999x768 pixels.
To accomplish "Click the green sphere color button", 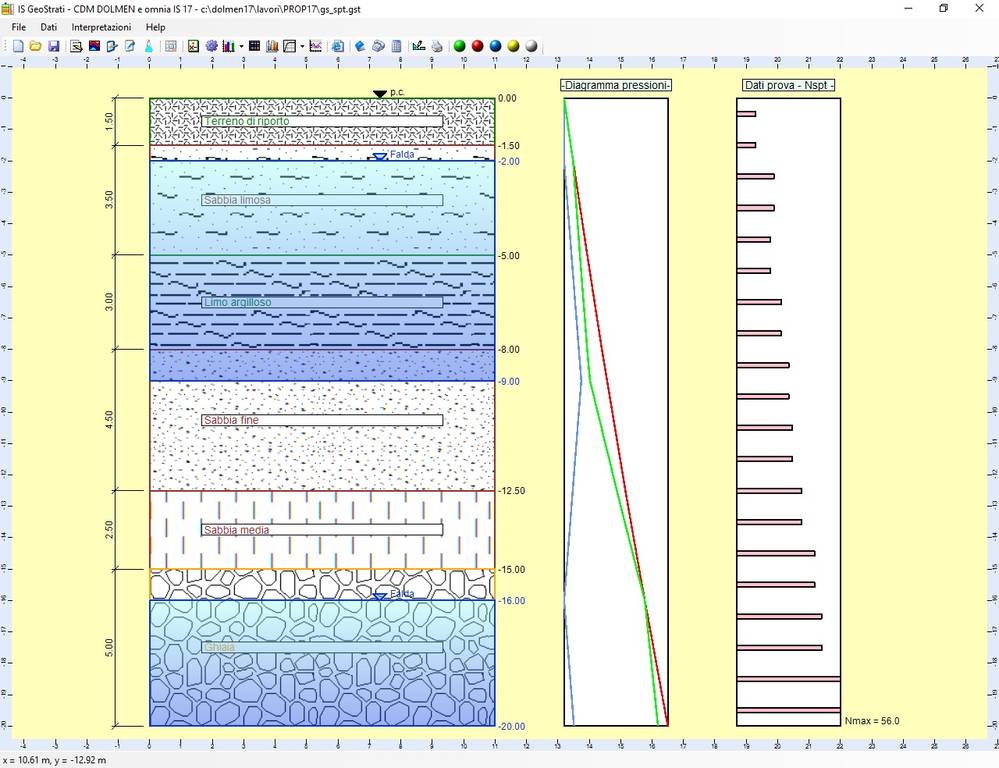I will click(x=459, y=46).
